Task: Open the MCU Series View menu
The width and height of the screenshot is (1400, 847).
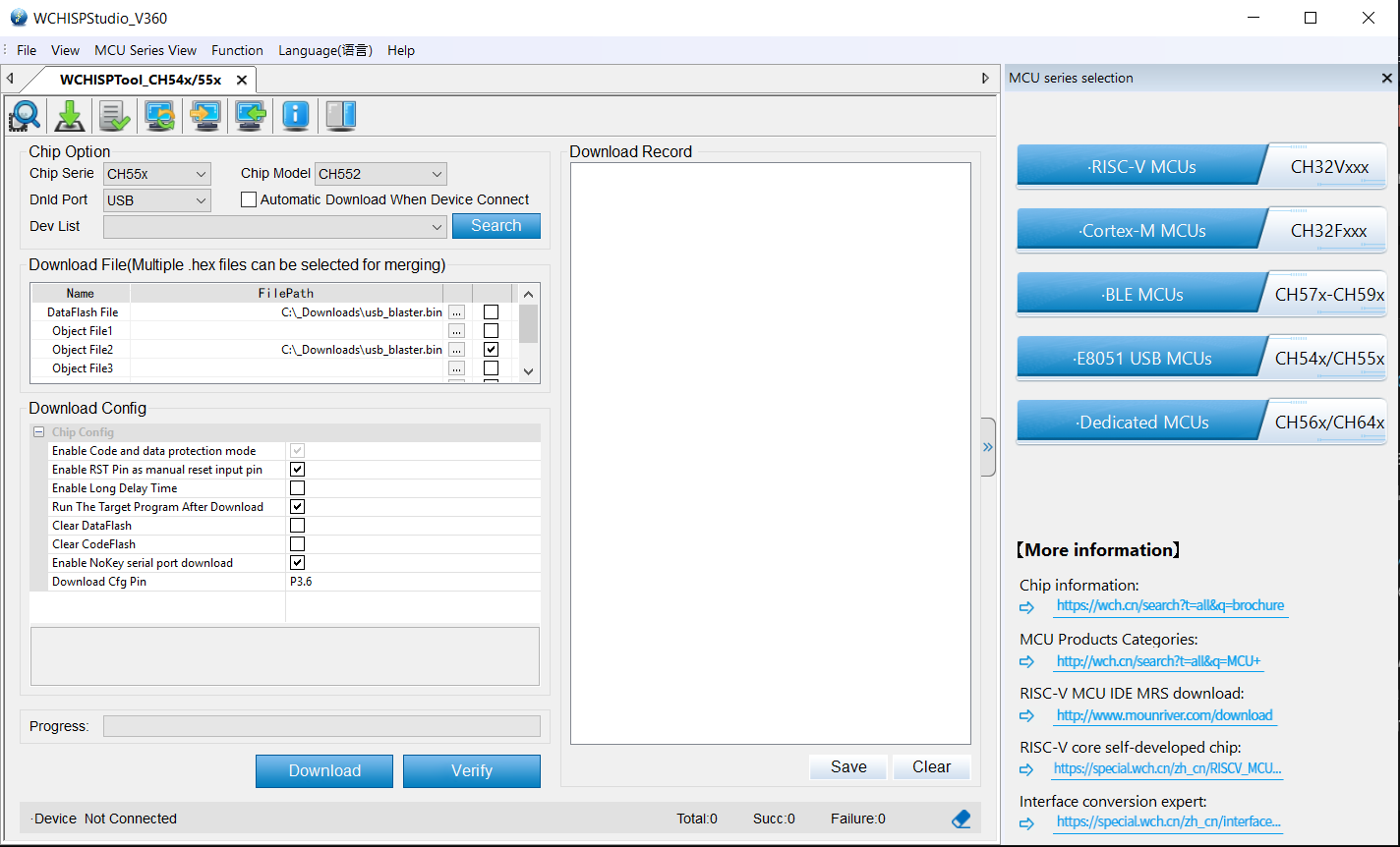Action: [x=146, y=50]
